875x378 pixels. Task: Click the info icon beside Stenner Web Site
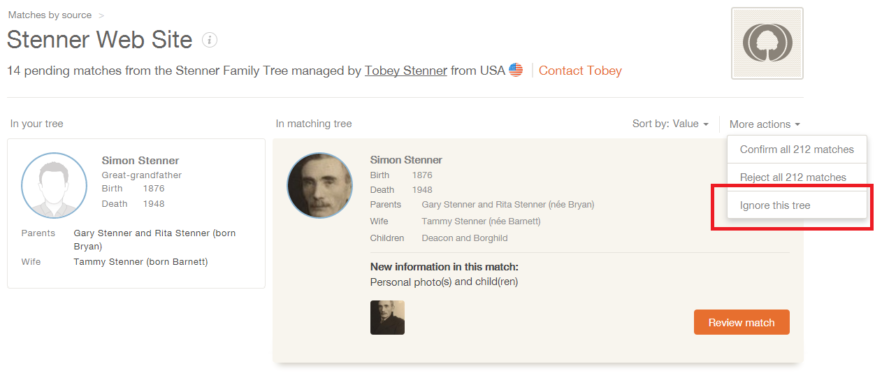pos(210,40)
